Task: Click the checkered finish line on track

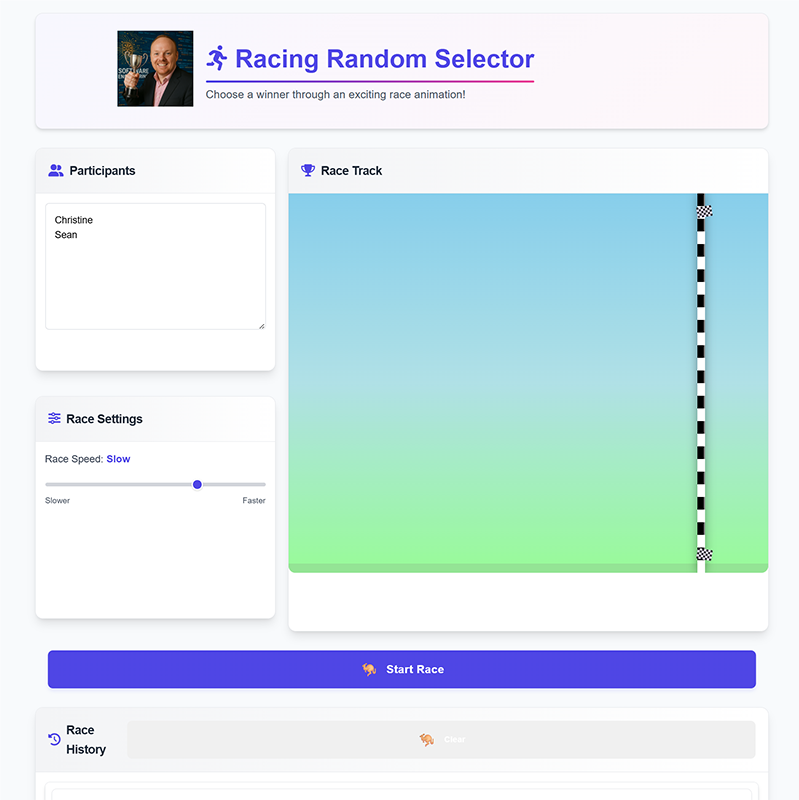Action: coord(701,383)
